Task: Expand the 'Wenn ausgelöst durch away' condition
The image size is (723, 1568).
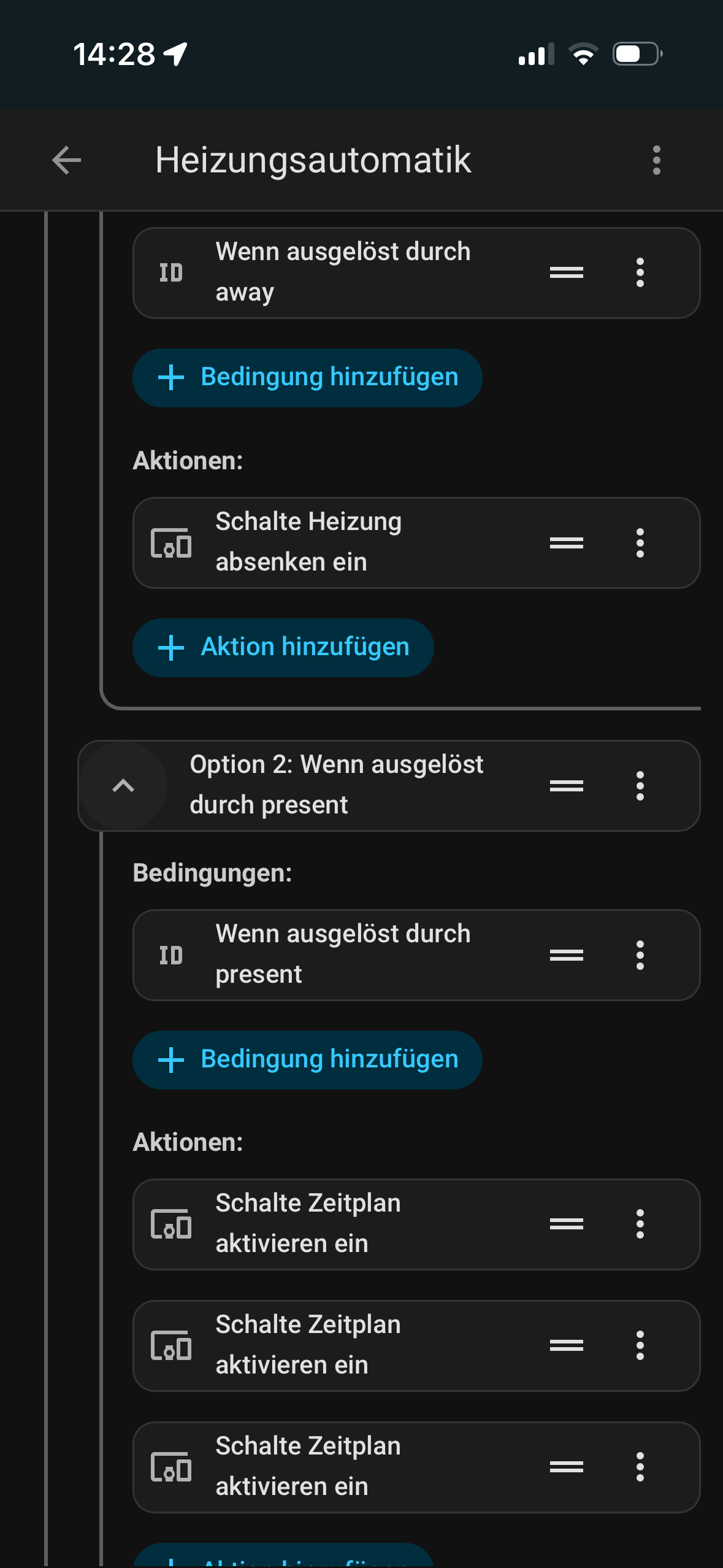Action: pos(343,272)
